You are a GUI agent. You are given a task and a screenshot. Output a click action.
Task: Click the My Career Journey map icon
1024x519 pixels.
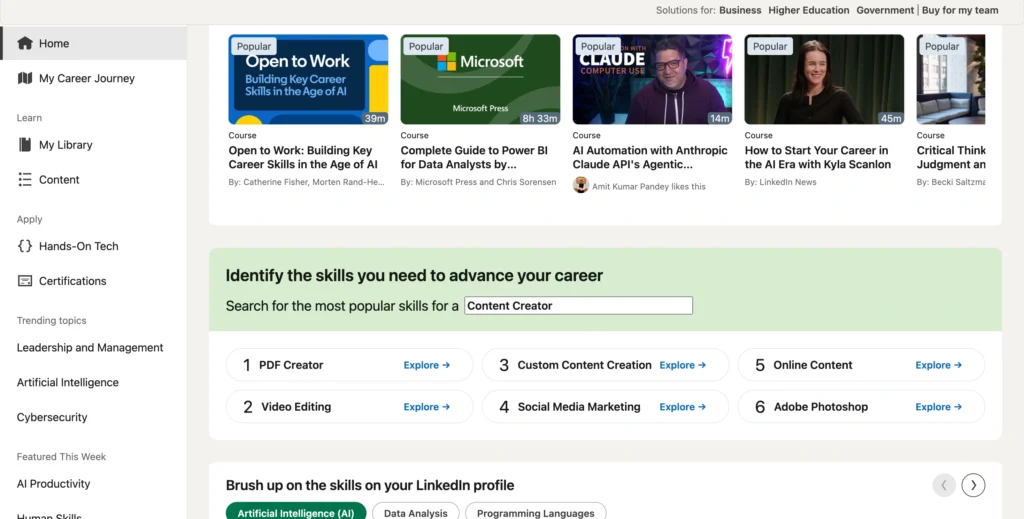(x=25, y=78)
